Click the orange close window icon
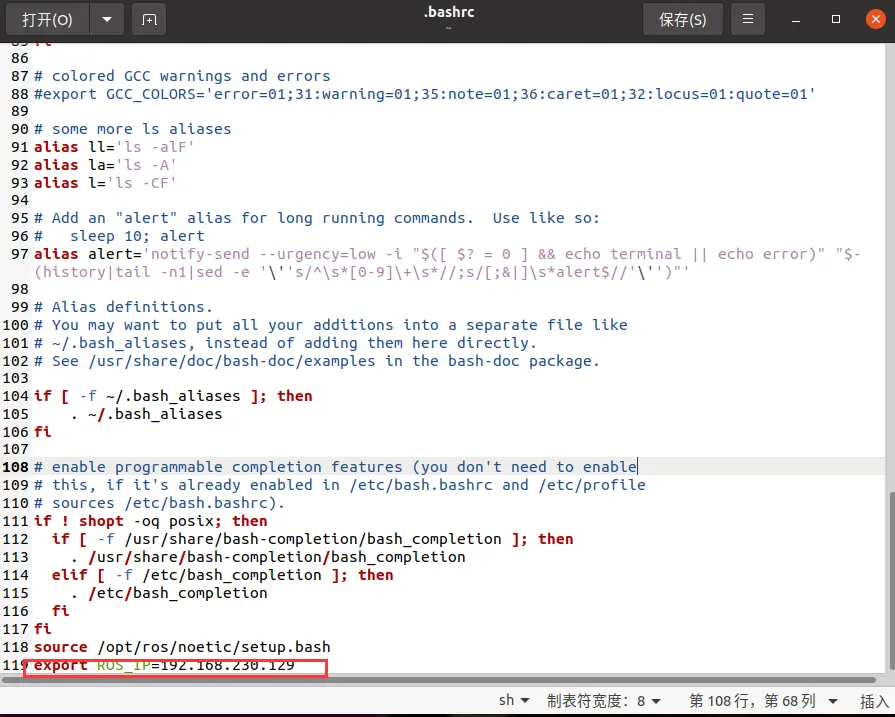The height and width of the screenshot is (717, 895). tap(876, 19)
